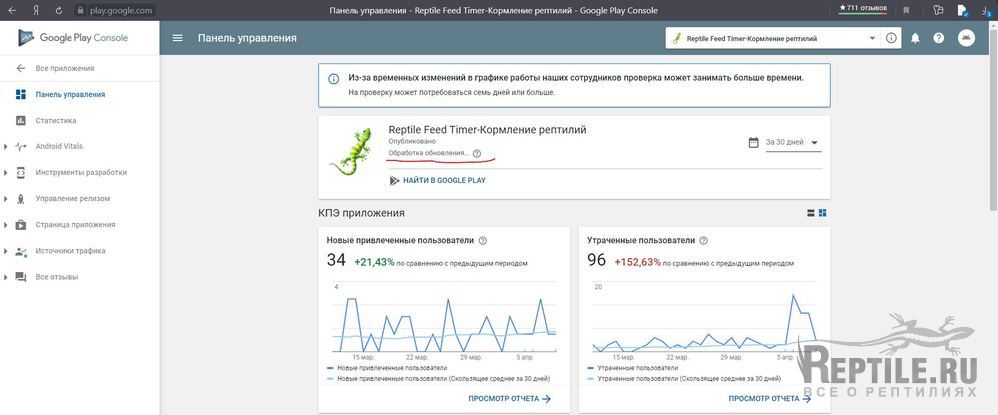The width and height of the screenshot is (998, 415).
Task: Click help icon next to Обработка обновления
Action: pyautogui.click(x=476, y=154)
